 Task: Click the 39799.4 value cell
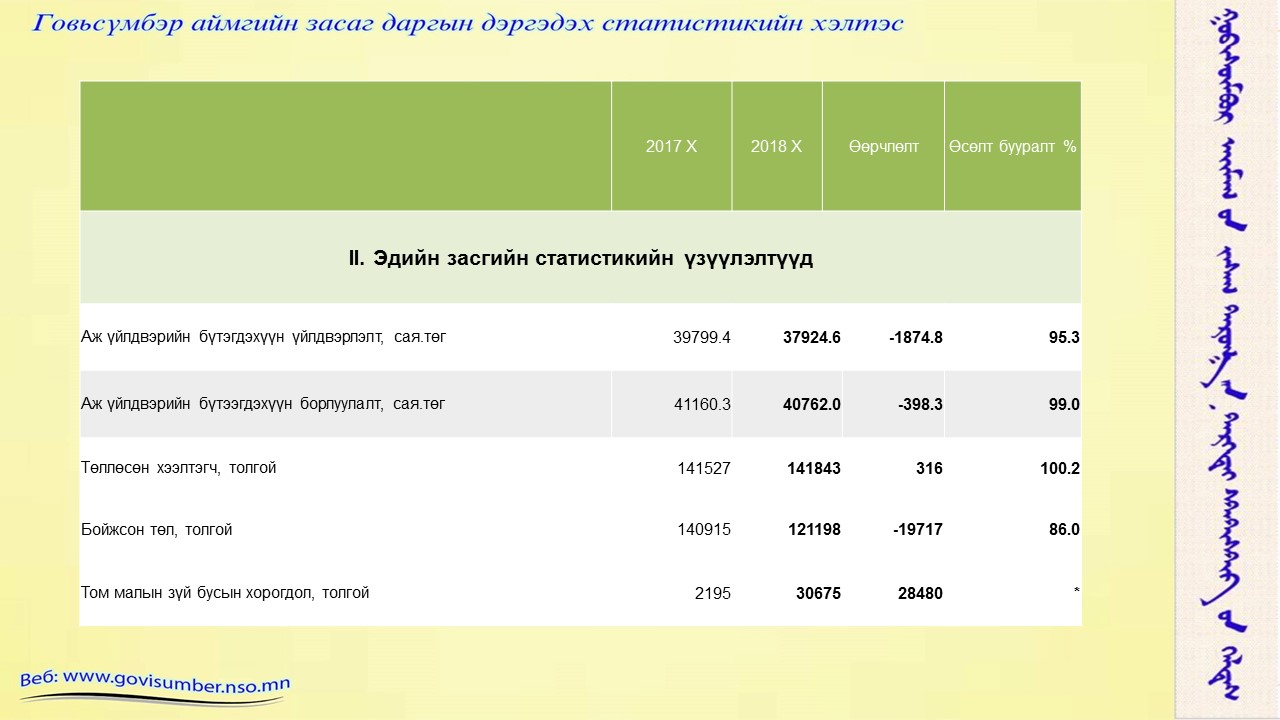click(x=702, y=338)
